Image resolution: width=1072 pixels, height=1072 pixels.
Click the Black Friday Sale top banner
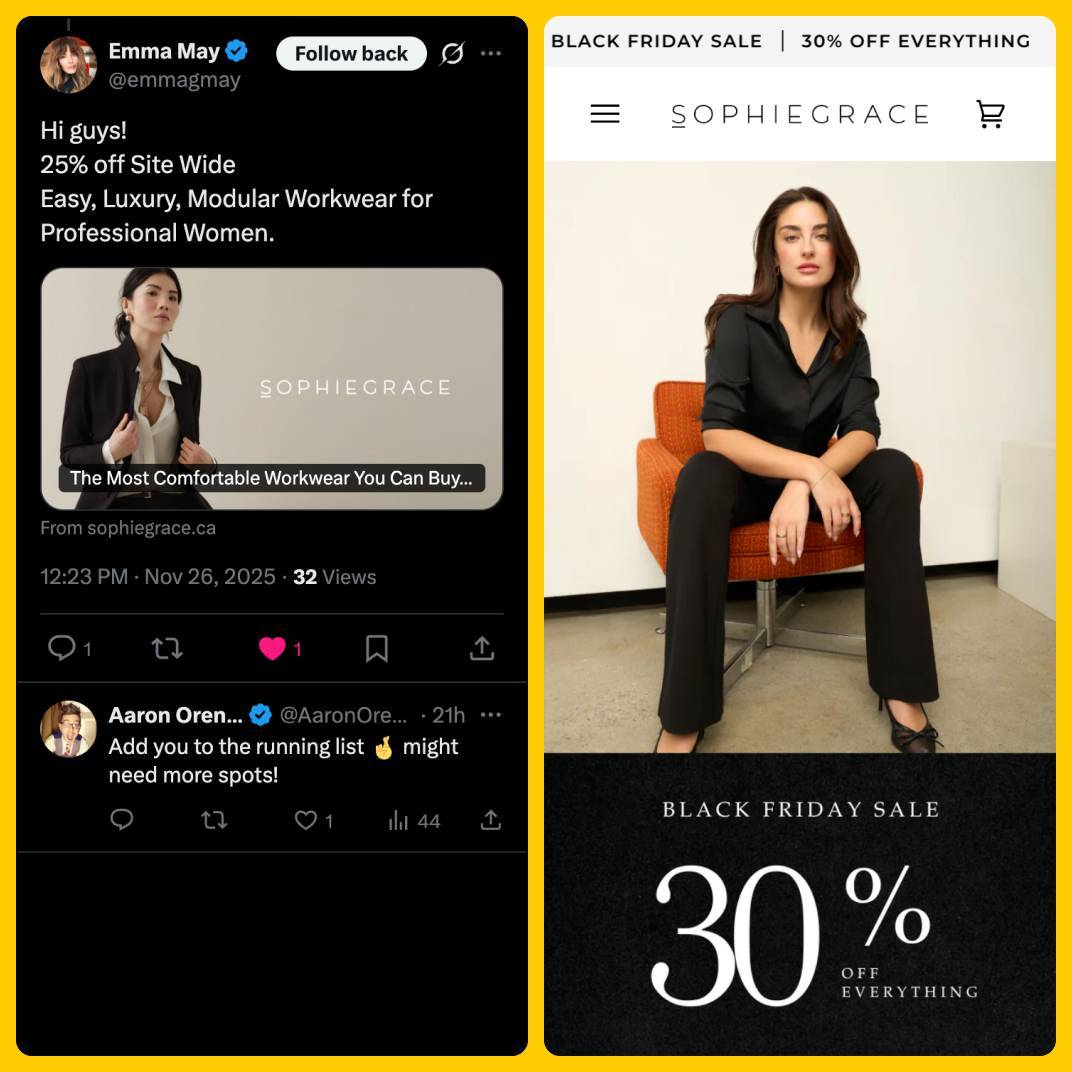click(x=791, y=41)
